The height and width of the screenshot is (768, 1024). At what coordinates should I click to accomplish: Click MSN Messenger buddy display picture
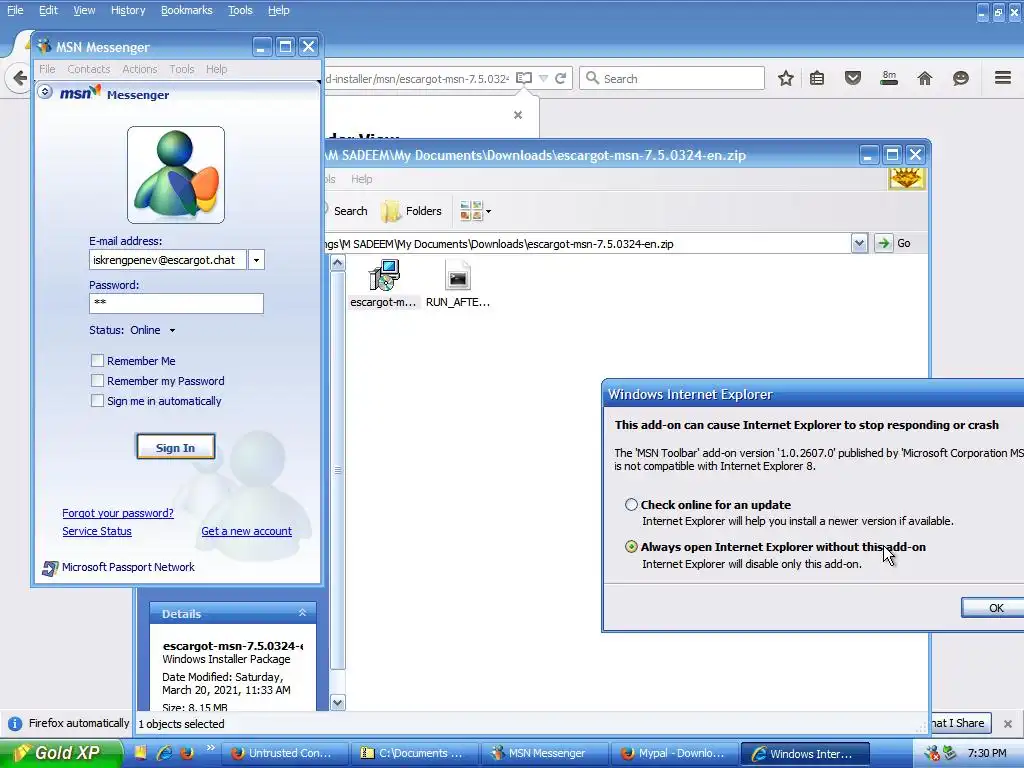coord(176,175)
